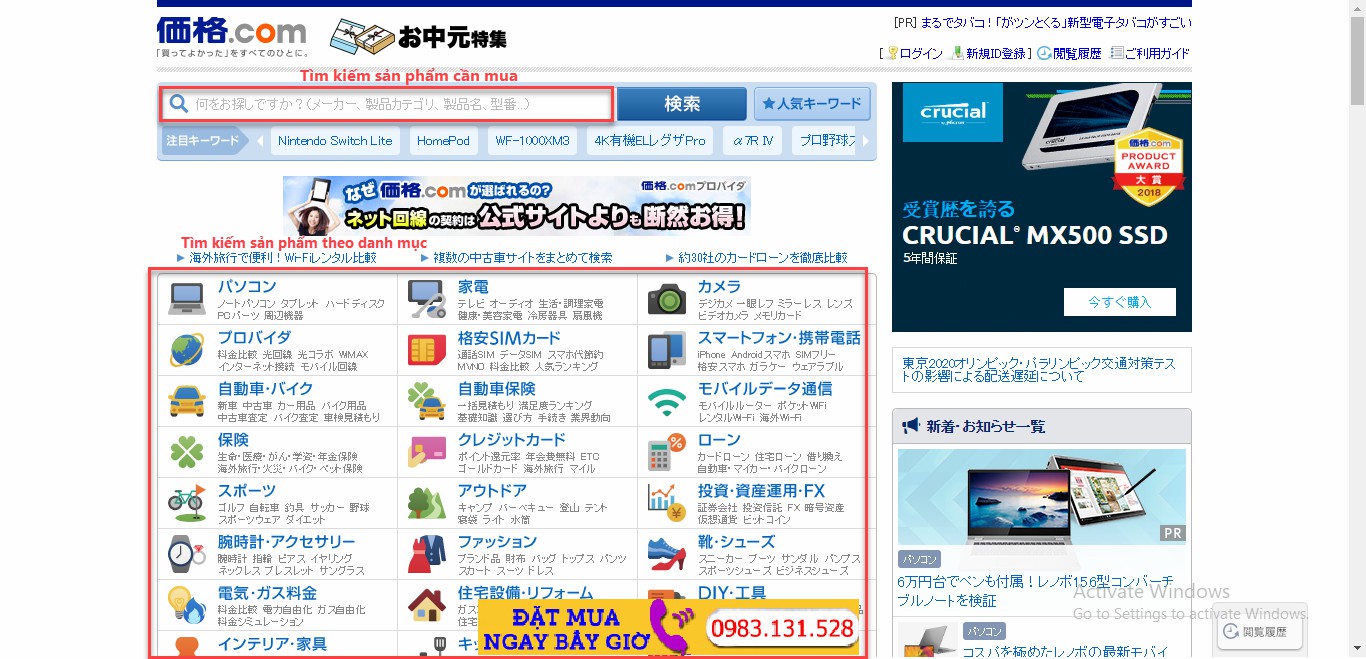This screenshot has height=659, width=1366.
Task: Click the ファッション jacket icon
Action: [427, 554]
